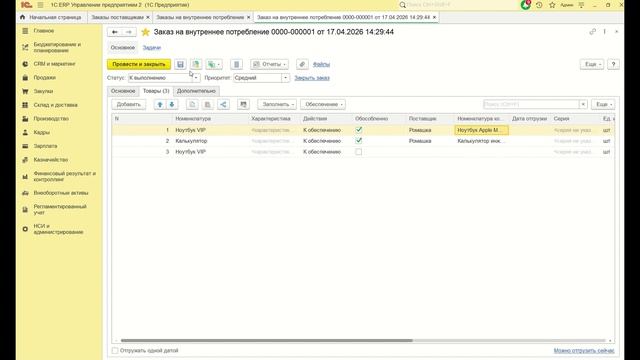The width and height of the screenshot is (640, 360).
Task: Click the copy row icon in table toolbar
Action: tap(192, 104)
